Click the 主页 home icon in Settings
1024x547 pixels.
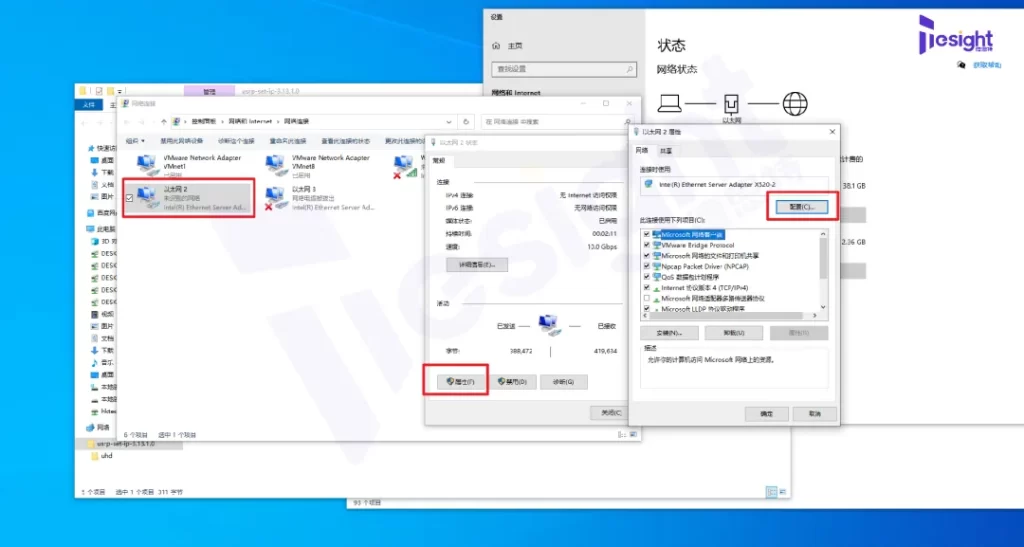496,46
